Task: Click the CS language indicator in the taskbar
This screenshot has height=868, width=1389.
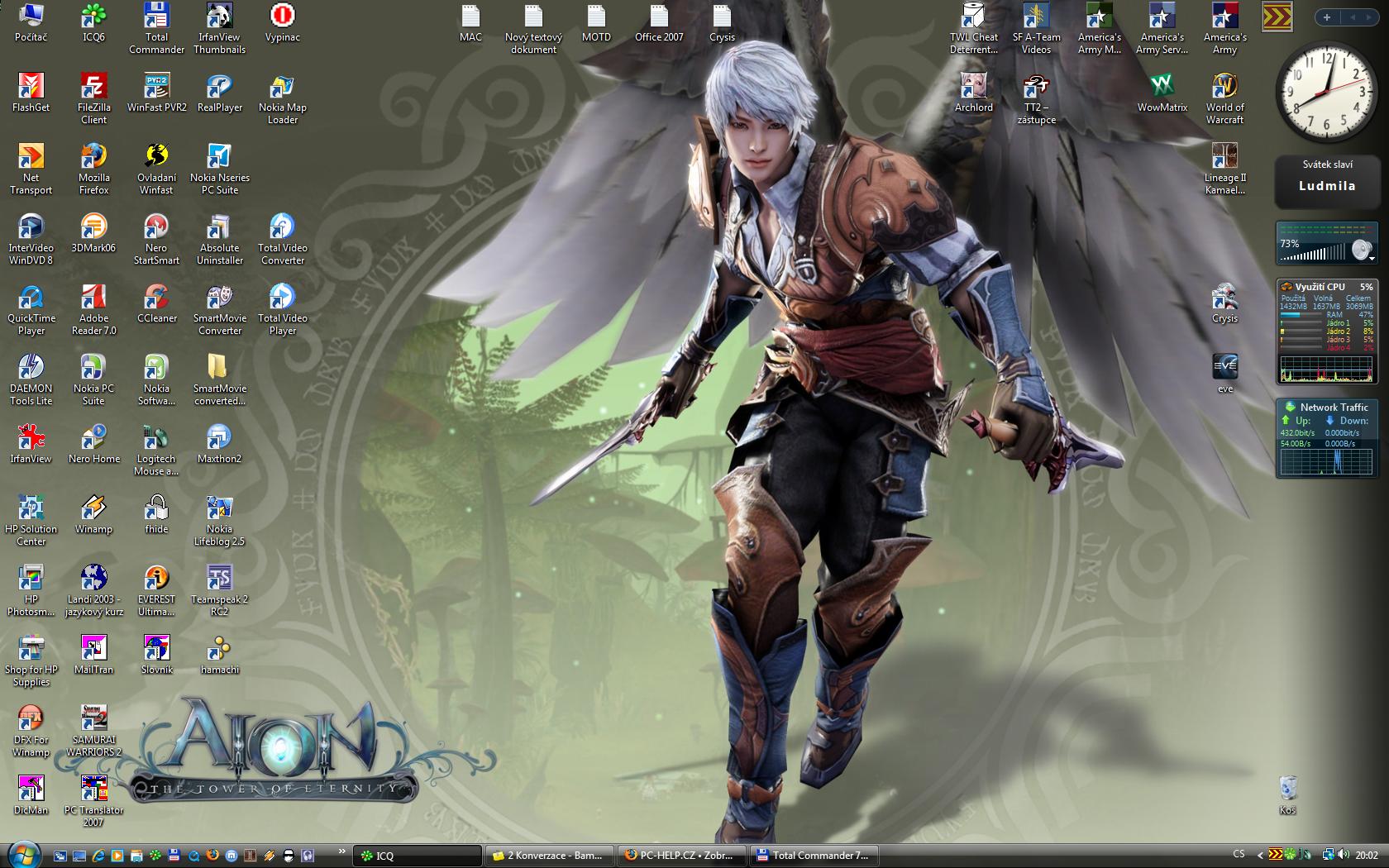Action: [x=1239, y=855]
